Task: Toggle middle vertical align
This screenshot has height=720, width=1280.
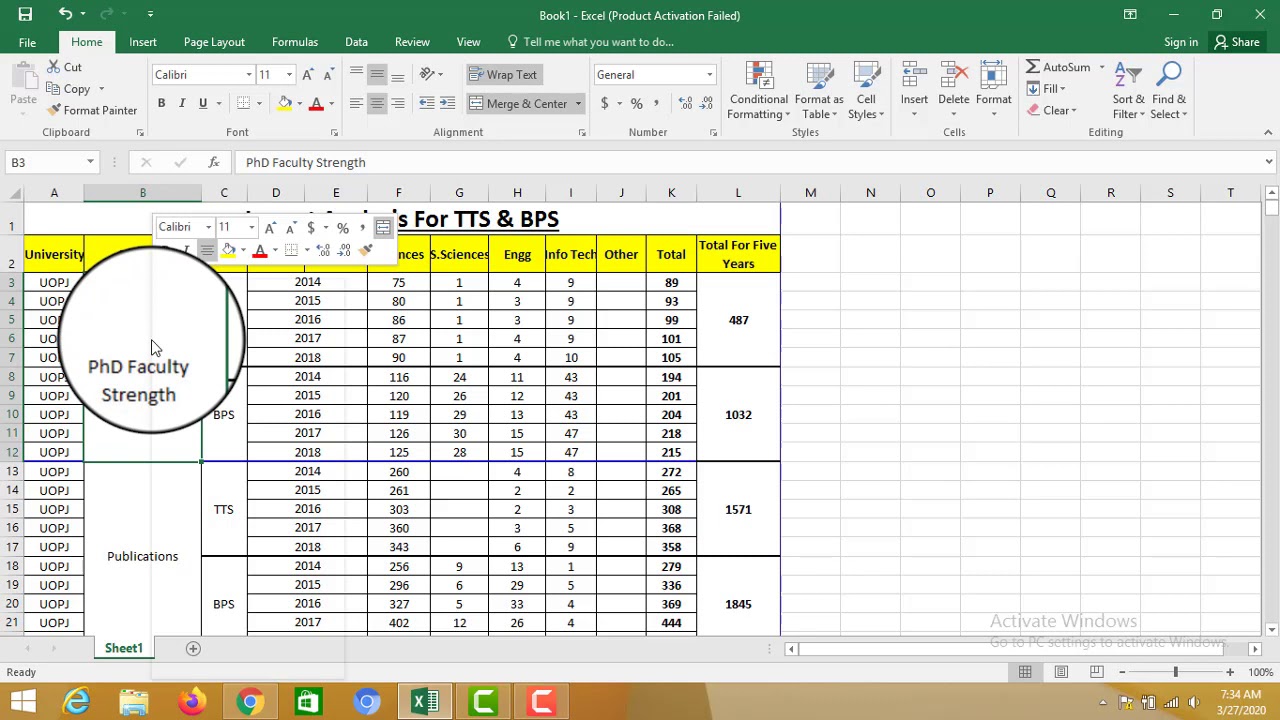Action: pos(377,75)
